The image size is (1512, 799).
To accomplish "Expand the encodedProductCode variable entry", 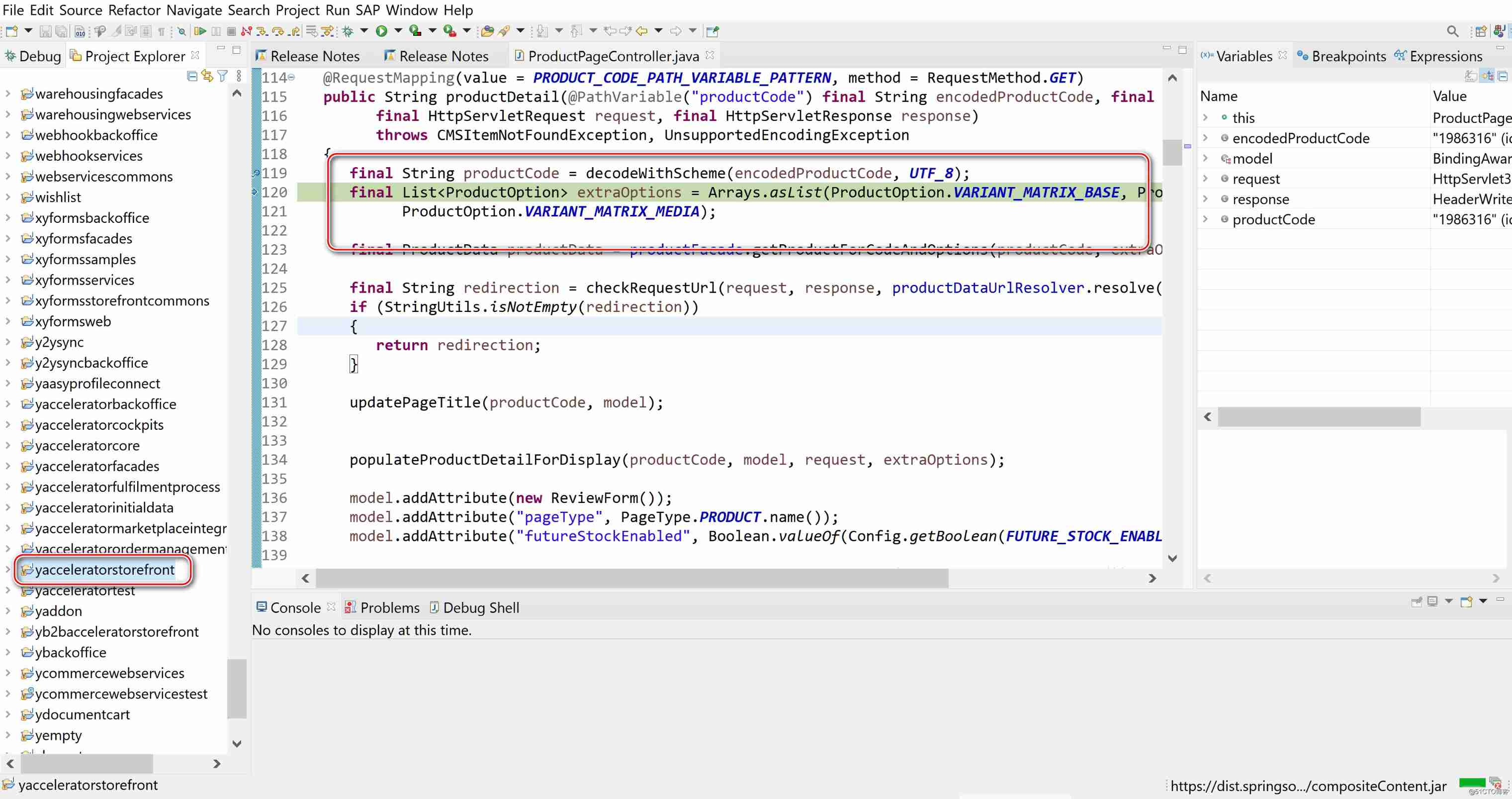I will pyautogui.click(x=1207, y=138).
